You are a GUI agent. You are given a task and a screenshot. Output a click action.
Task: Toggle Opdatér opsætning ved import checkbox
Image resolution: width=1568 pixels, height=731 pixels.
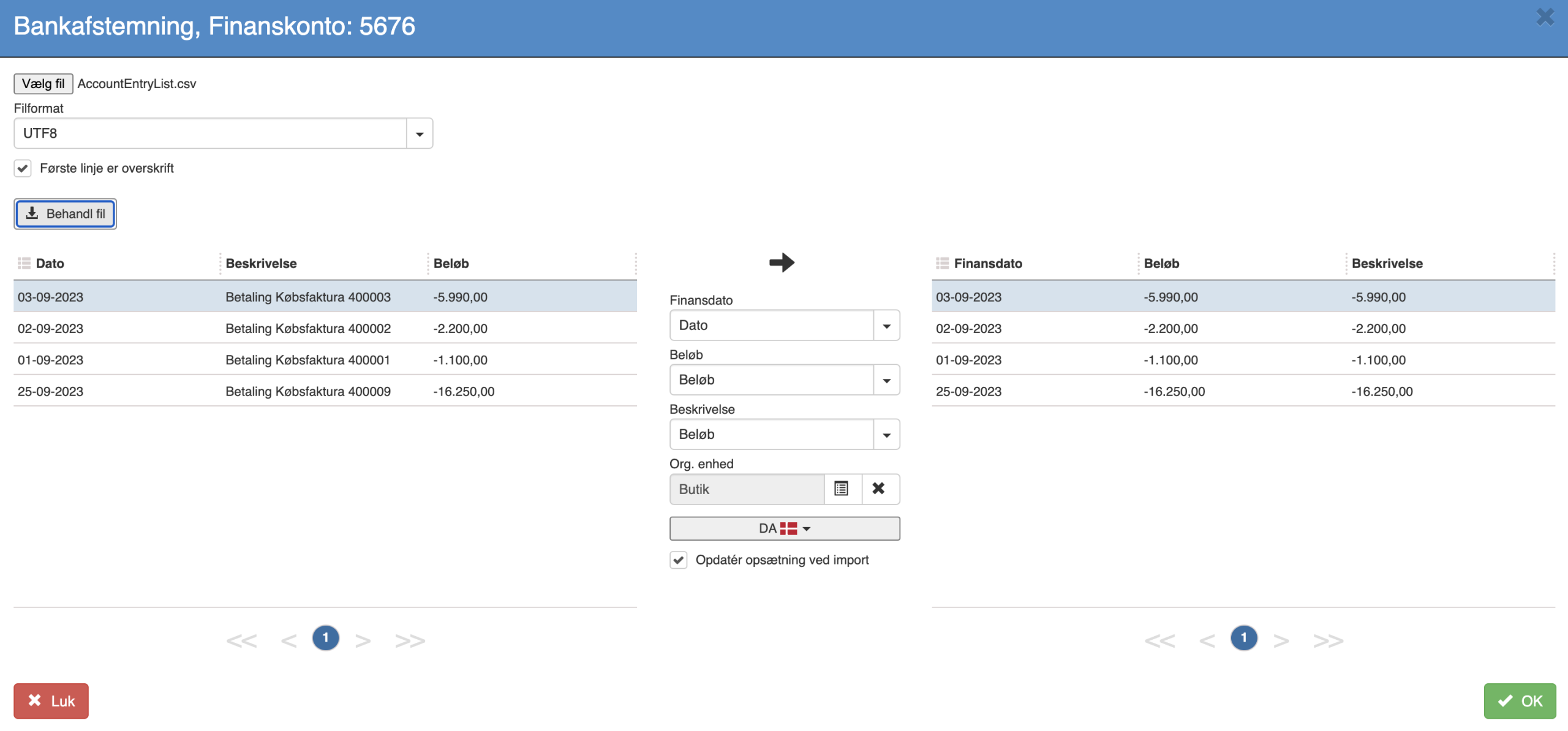[x=678, y=560]
